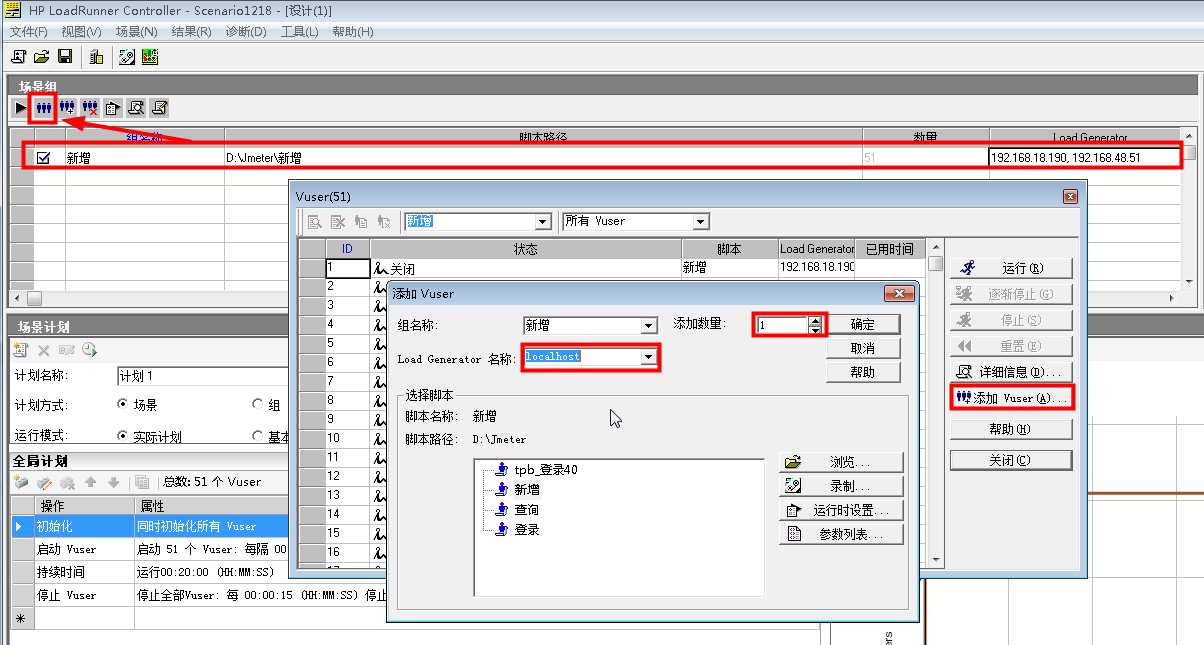1204x645 pixels.
Task: Click the Design view toolbar icon
Action: (x=127, y=57)
